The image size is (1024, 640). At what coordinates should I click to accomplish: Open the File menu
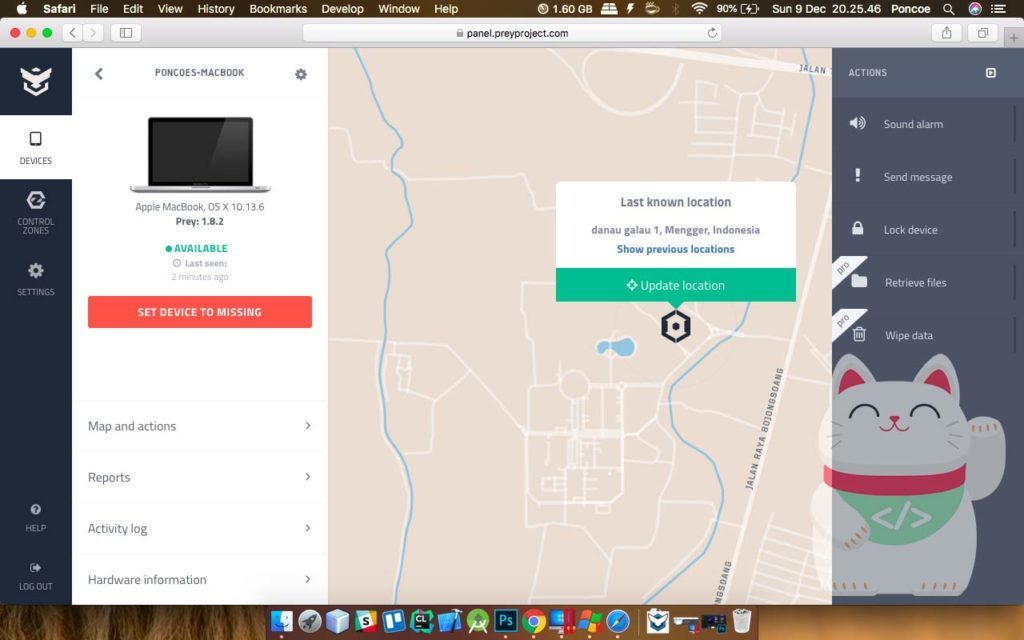99,9
